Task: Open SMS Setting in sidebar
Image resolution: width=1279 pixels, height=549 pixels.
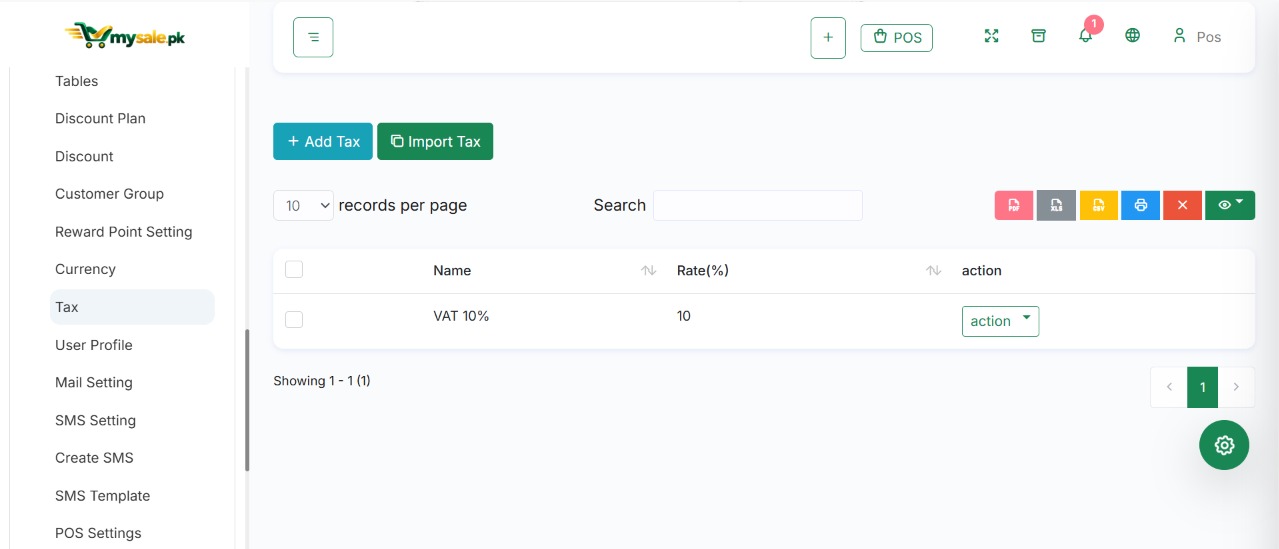Action: click(95, 420)
